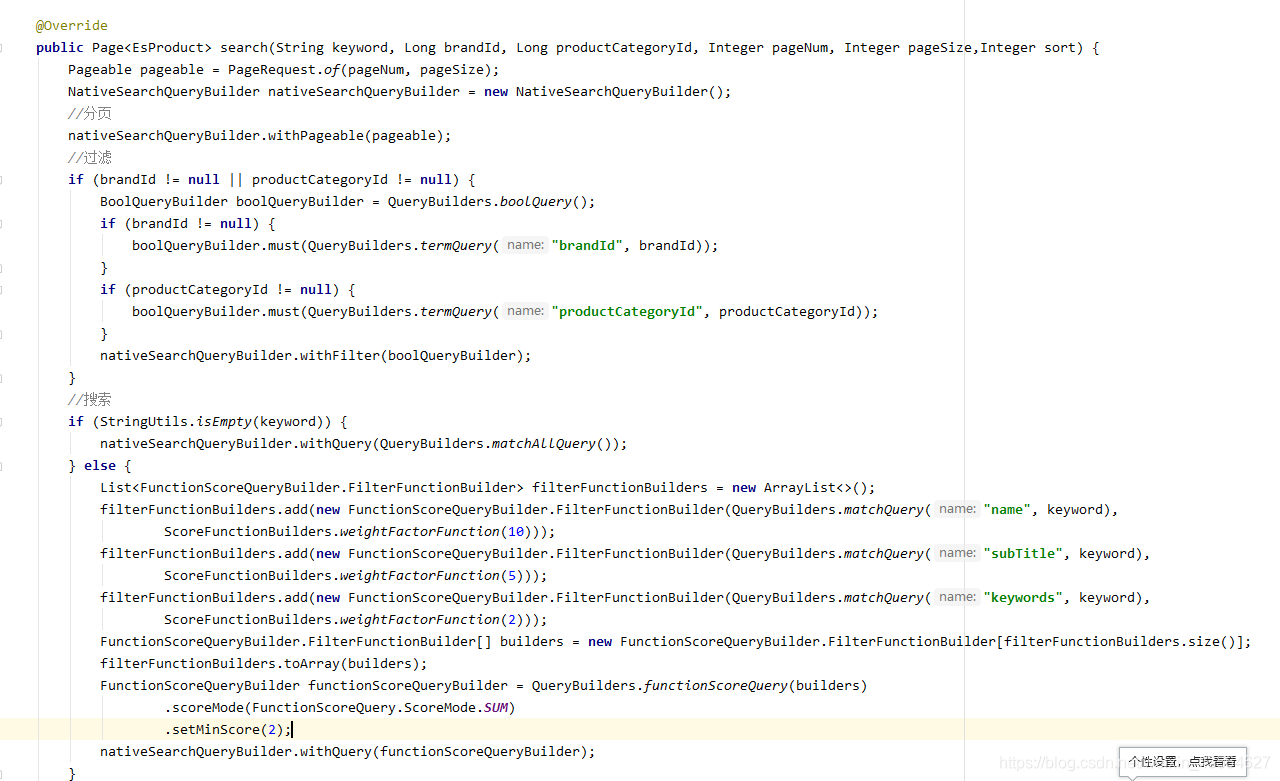The height and width of the screenshot is (781, 1280).
Task: Click the 'SUM' constant
Action: 496,707
